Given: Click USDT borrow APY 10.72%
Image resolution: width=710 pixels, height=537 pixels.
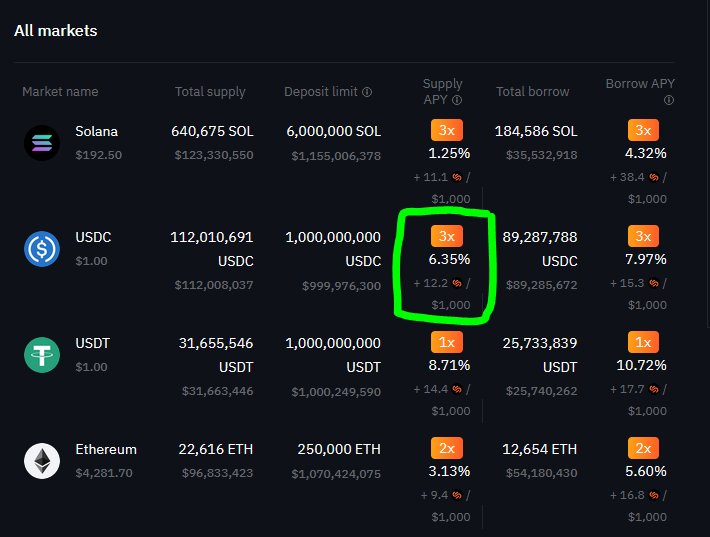Looking at the screenshot, I should [x=642, y=365].
